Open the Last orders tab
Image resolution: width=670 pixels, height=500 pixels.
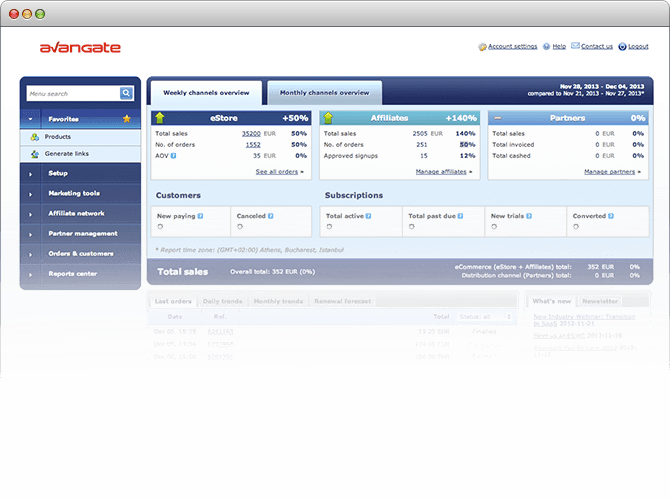tap(173, 301)
